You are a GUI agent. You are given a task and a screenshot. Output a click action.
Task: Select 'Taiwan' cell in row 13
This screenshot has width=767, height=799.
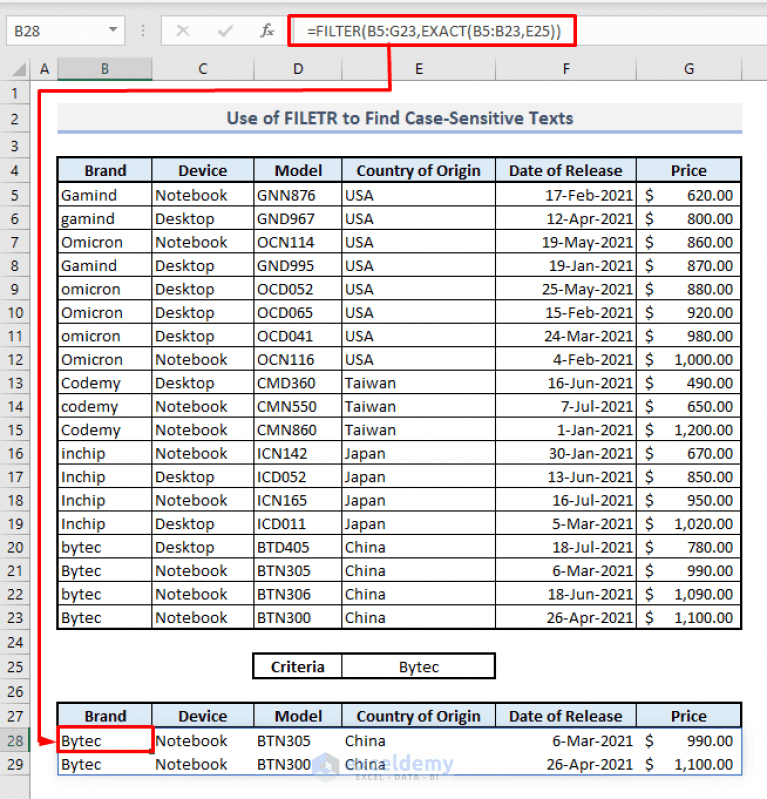tap(418, 383)
